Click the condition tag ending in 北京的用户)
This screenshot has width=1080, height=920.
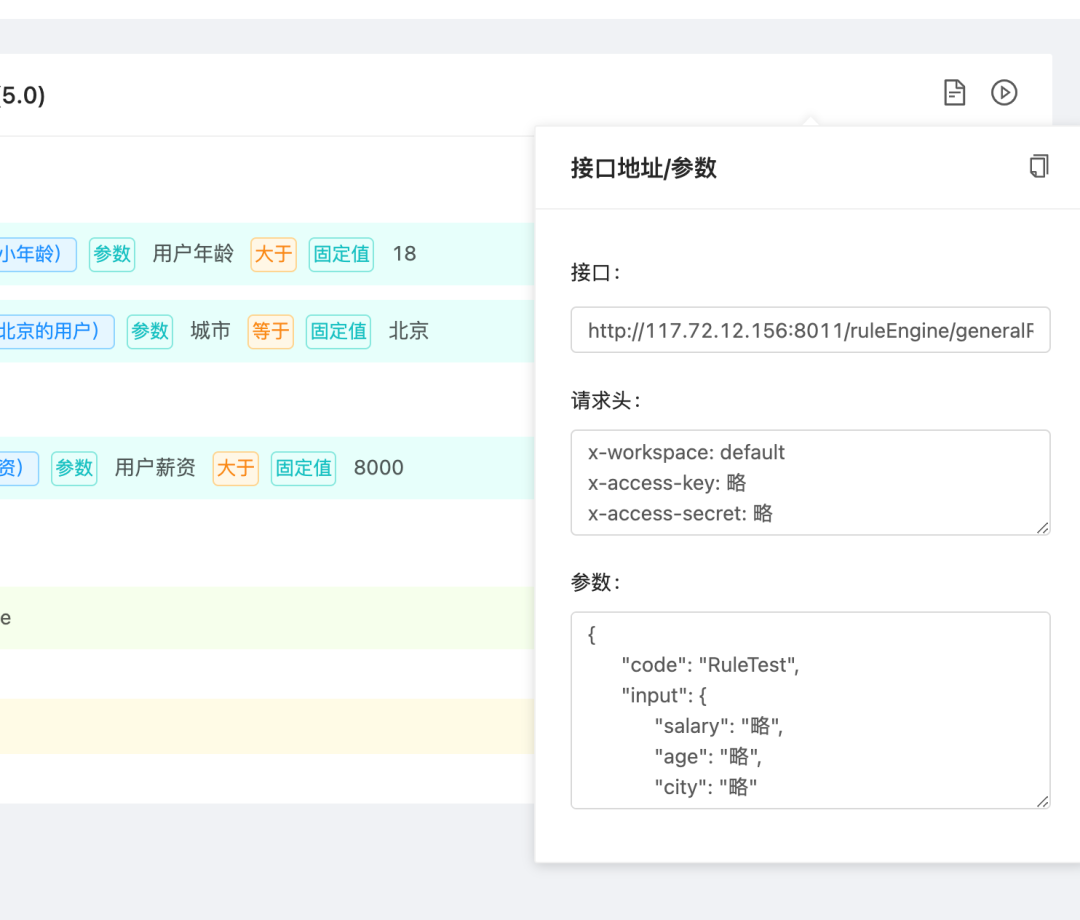(x=55, y=331)
